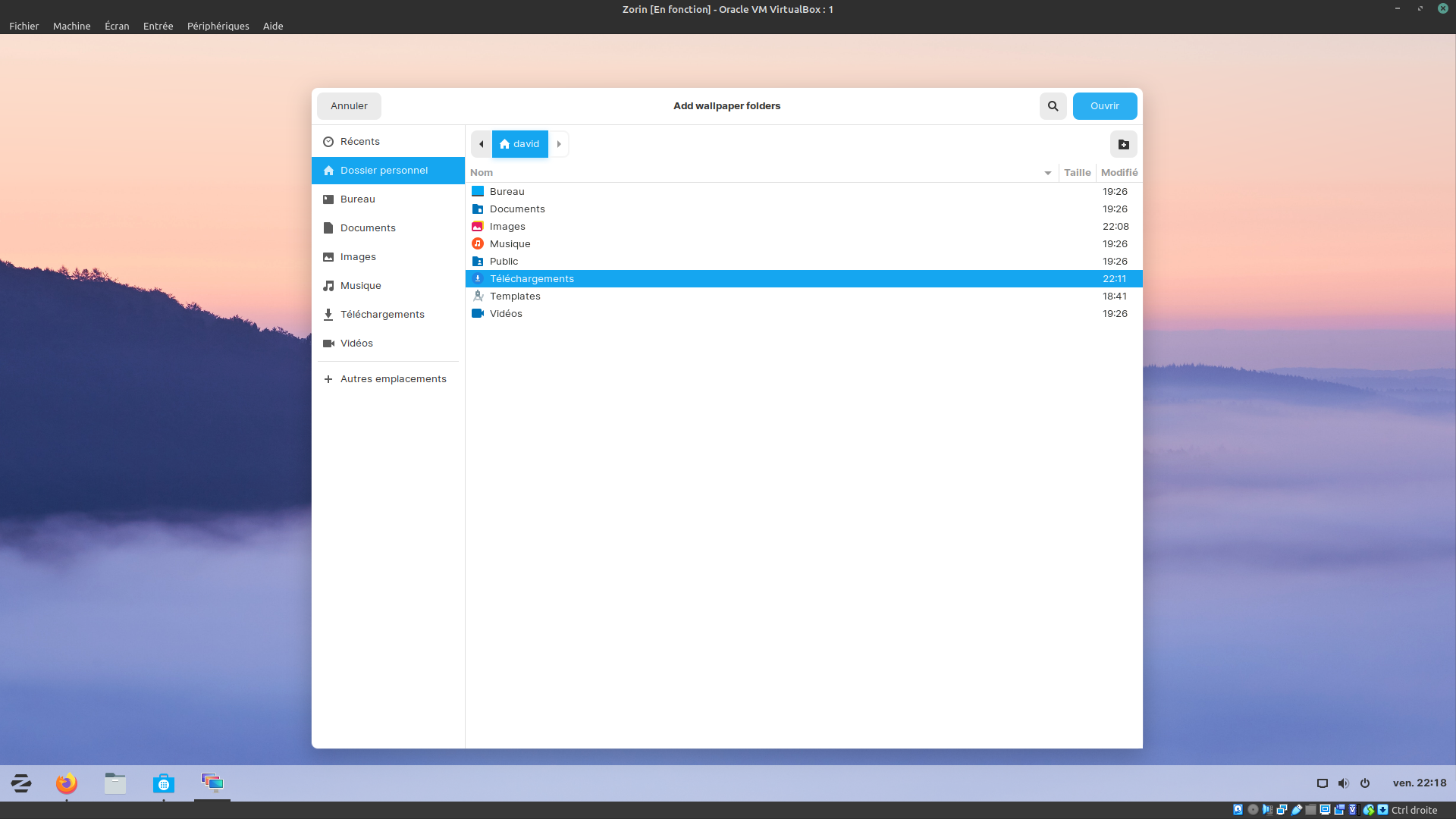This screenshot has width=1456, height=819.
Task: Select Récents in the sidebar
Action: click(x=359, y=142)
